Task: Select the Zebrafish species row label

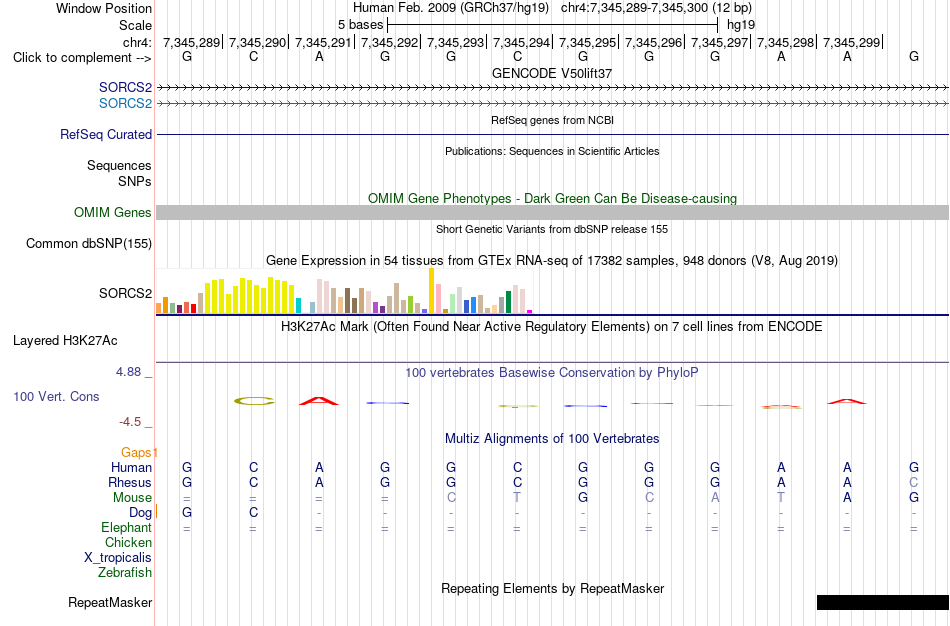Action: click(x=125, y=572)
